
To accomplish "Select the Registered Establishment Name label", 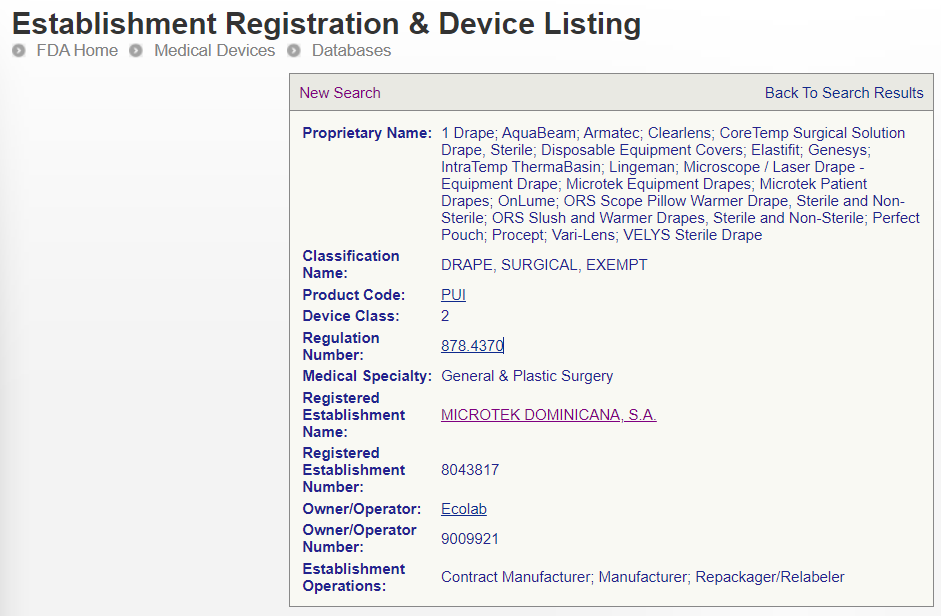I will coord(353,415).
